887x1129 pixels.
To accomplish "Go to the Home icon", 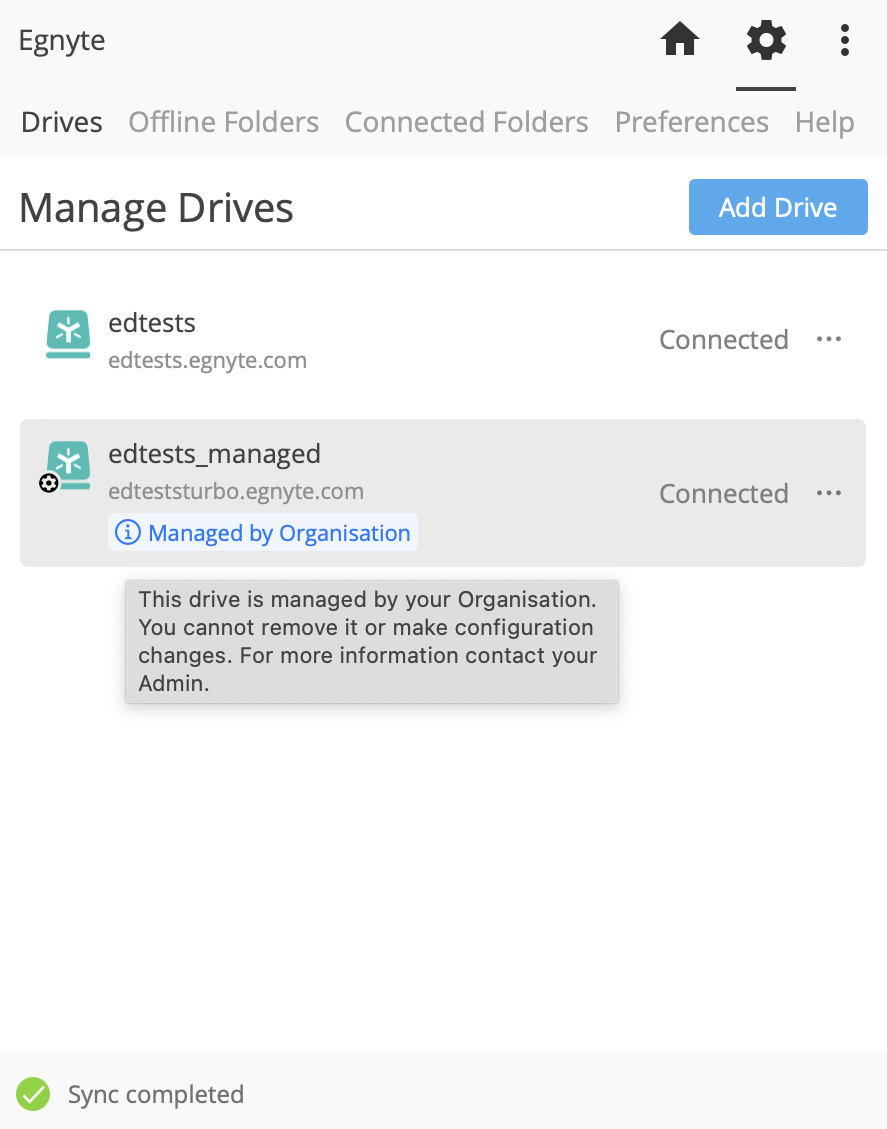I will [x=680, y=39].
